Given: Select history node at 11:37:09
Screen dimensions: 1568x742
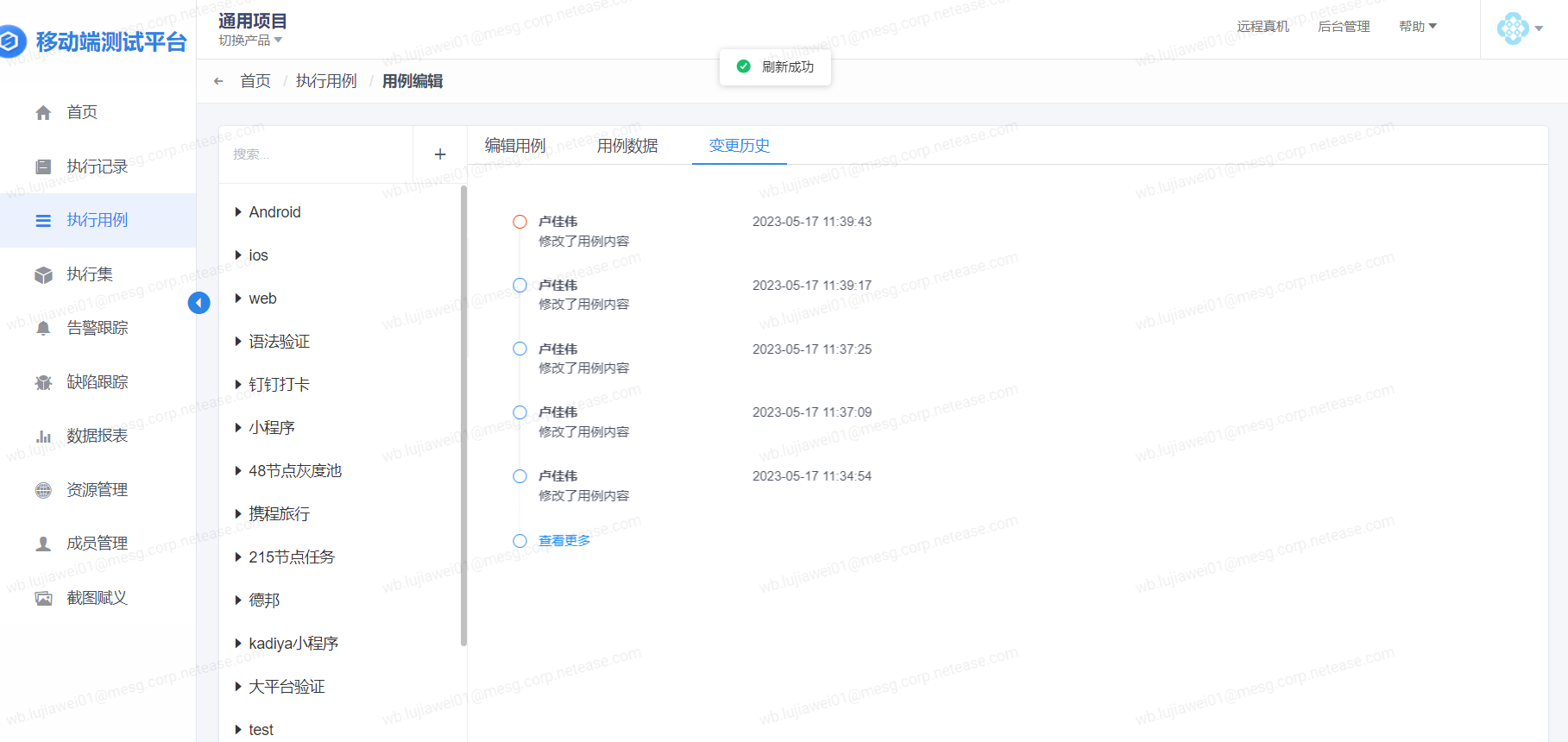Looking at the screenshot, I should click(x=520, y=412).
